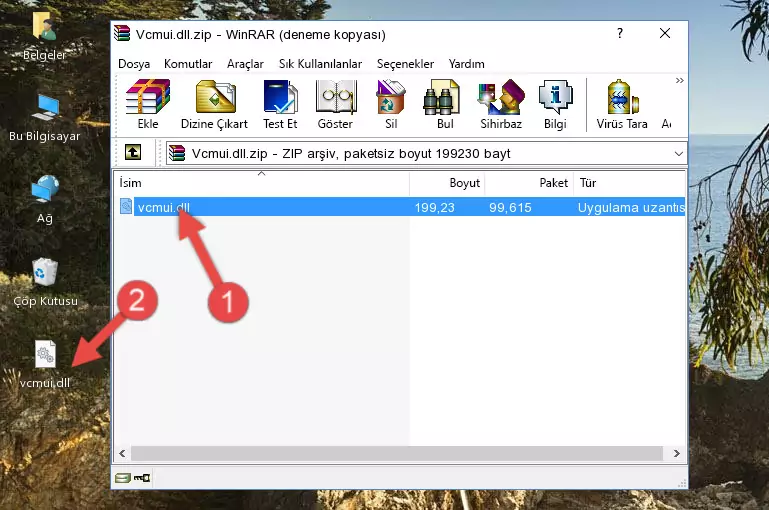
Task: Open the Yardım menu
Action: point(466,64)
